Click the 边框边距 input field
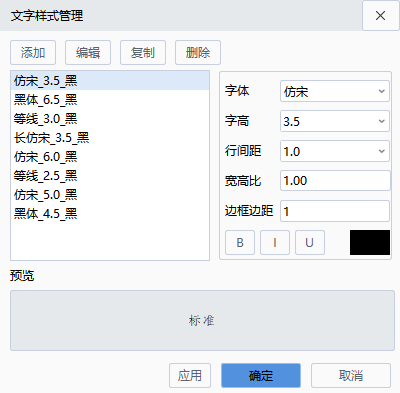 click(335, 211)
